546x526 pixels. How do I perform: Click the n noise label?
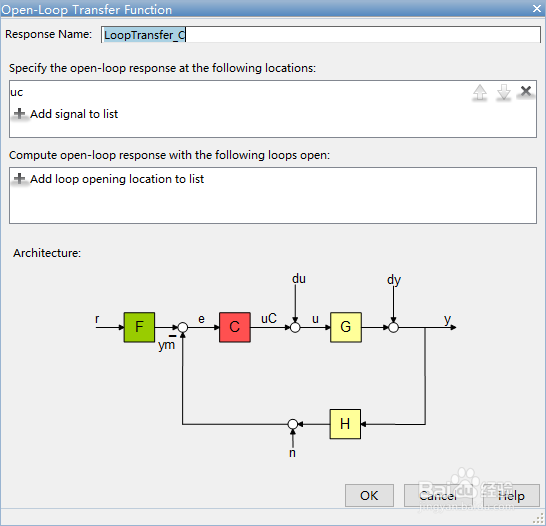click(292, 453)
